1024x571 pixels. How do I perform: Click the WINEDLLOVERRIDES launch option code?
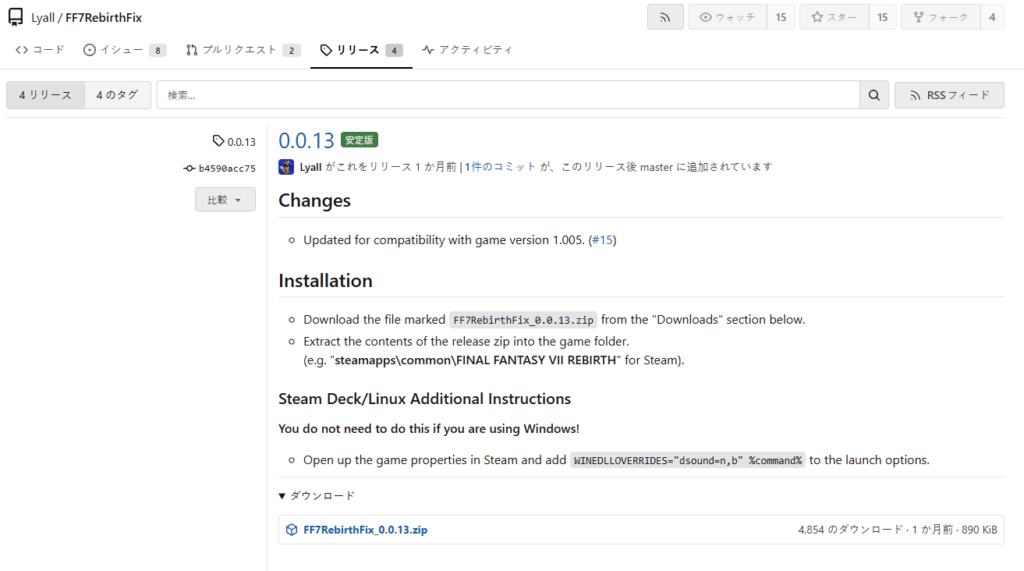point(688,461)
